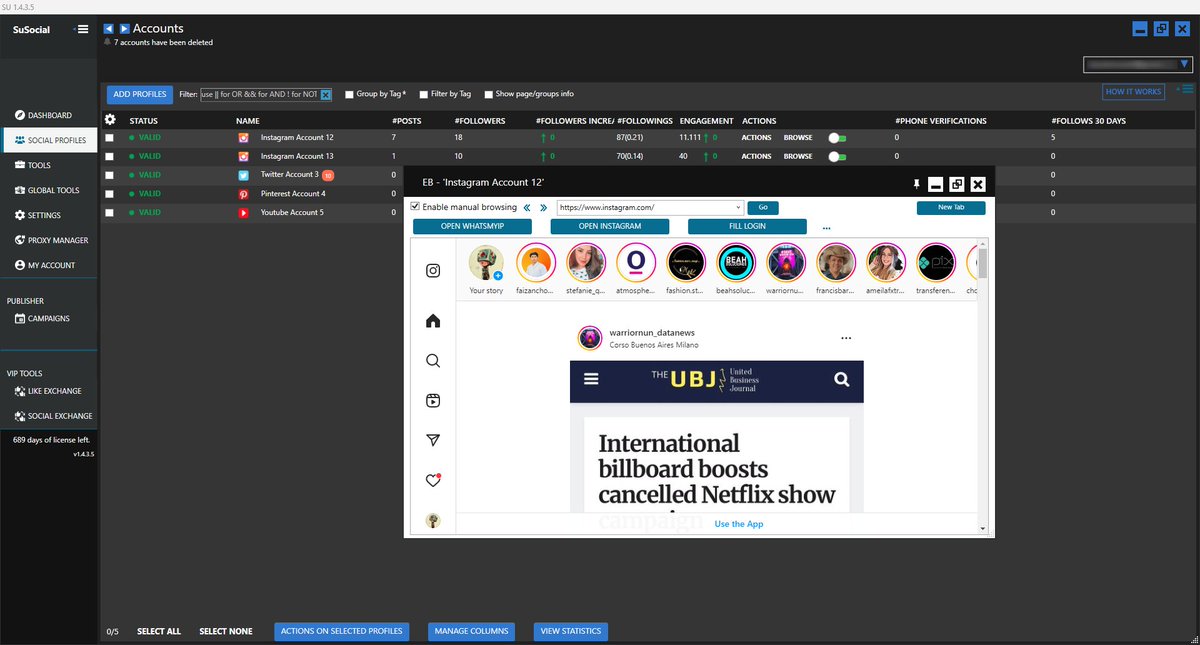Image resolution: width=1200 pixels, height=645 pixels.
Task: Disable Enable manual browsing checkbox
Action: [x=413, y=207]
